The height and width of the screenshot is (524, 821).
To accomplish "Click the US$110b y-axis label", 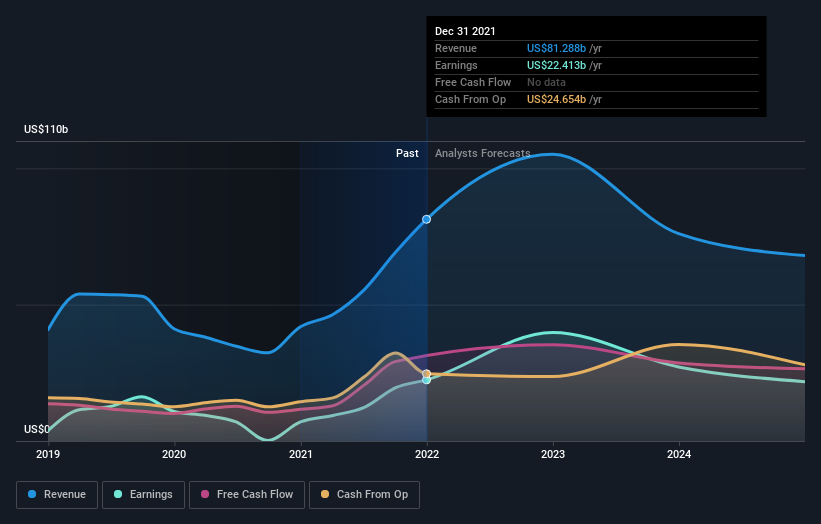I will click(46, 129).
